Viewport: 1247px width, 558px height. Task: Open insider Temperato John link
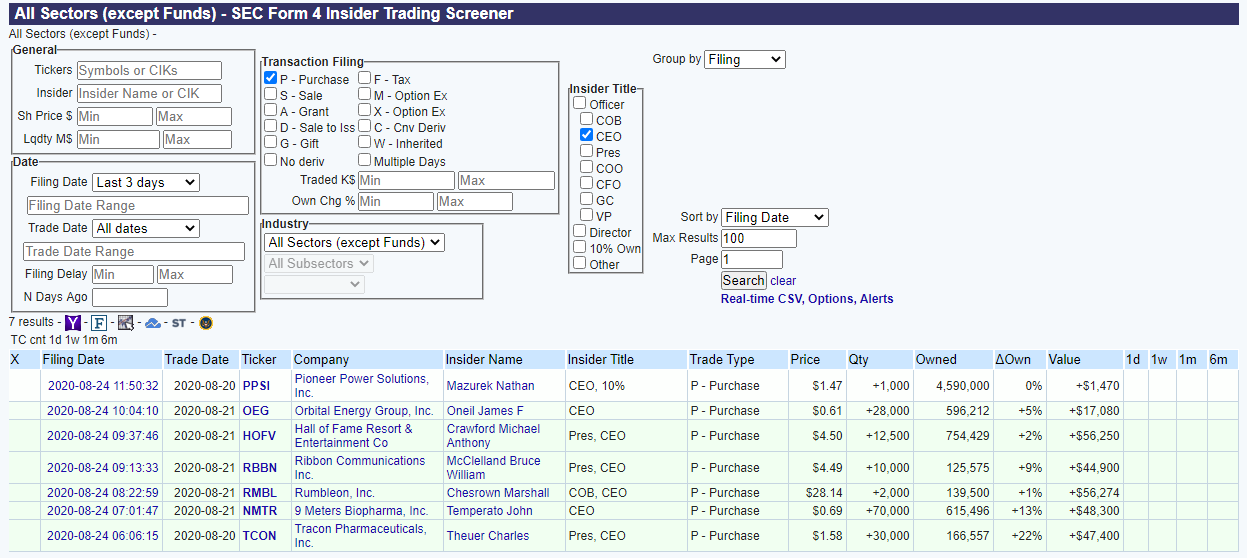point(490,510)
